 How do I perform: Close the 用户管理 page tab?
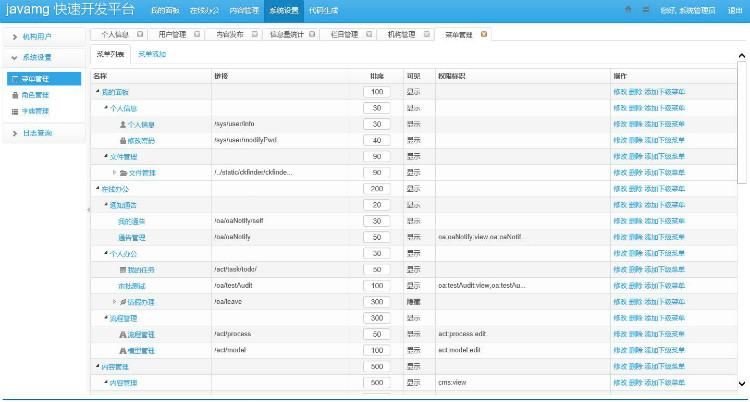[x=197, y=34]
